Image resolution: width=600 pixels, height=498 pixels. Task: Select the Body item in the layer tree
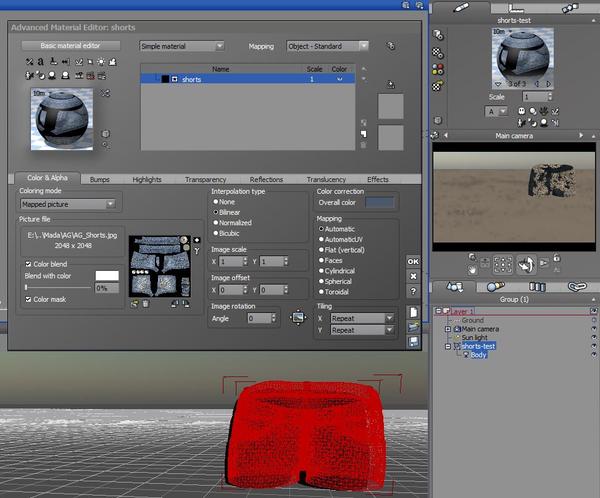pos(478,355)
